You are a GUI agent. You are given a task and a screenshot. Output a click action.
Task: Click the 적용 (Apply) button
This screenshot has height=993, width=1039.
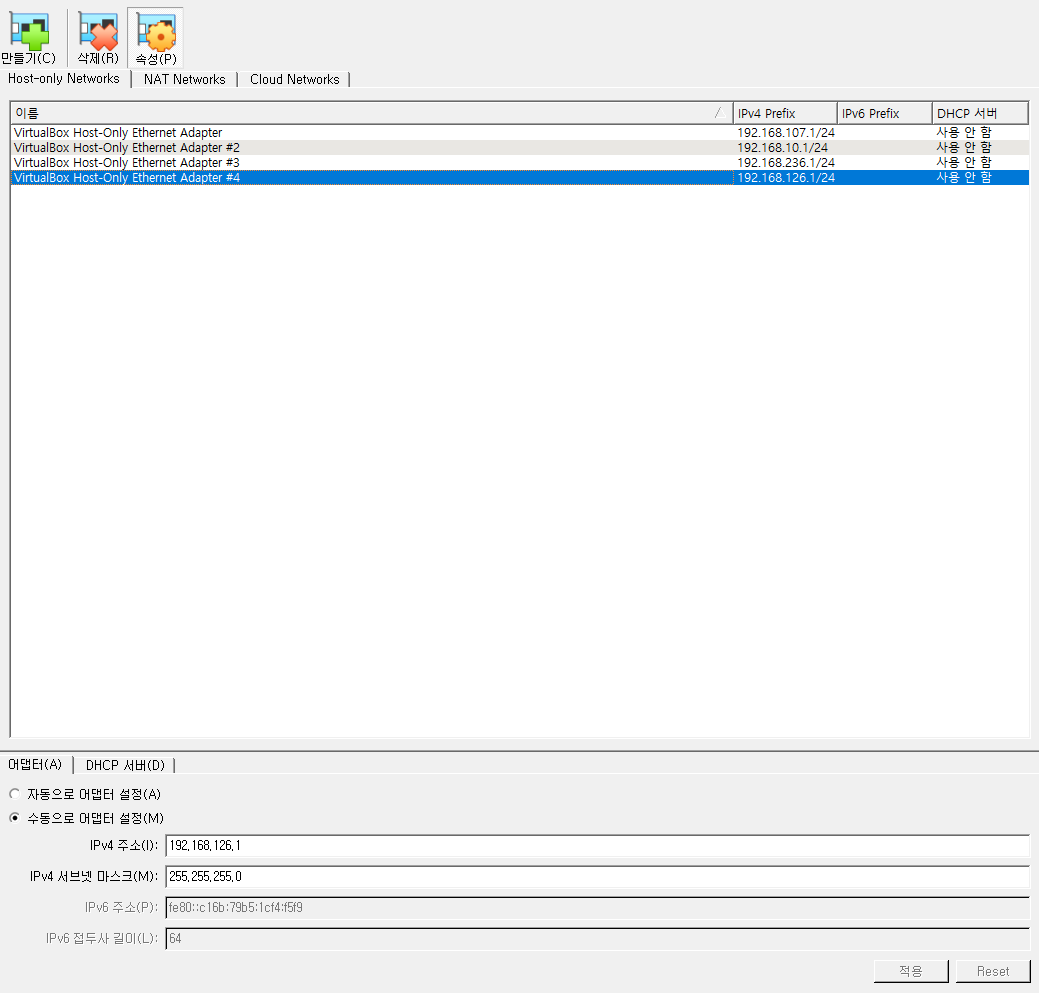pyautogui.click(x=911, y=971)
